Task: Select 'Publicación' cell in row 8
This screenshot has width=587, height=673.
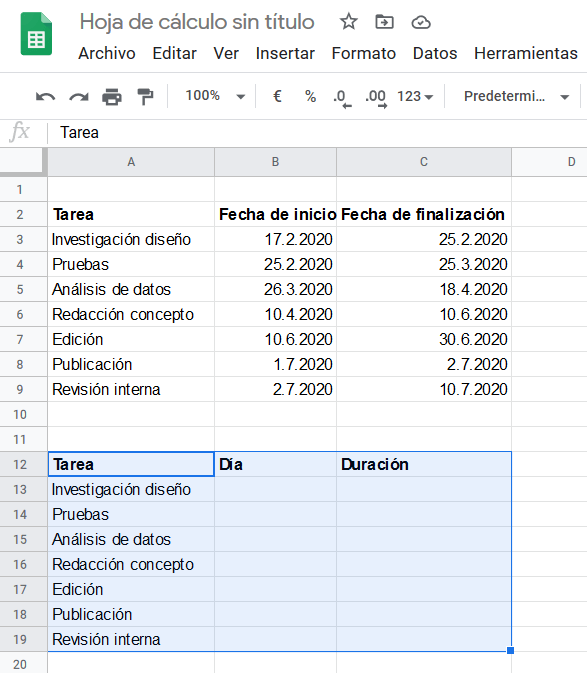Action: (x=131, y=364)
